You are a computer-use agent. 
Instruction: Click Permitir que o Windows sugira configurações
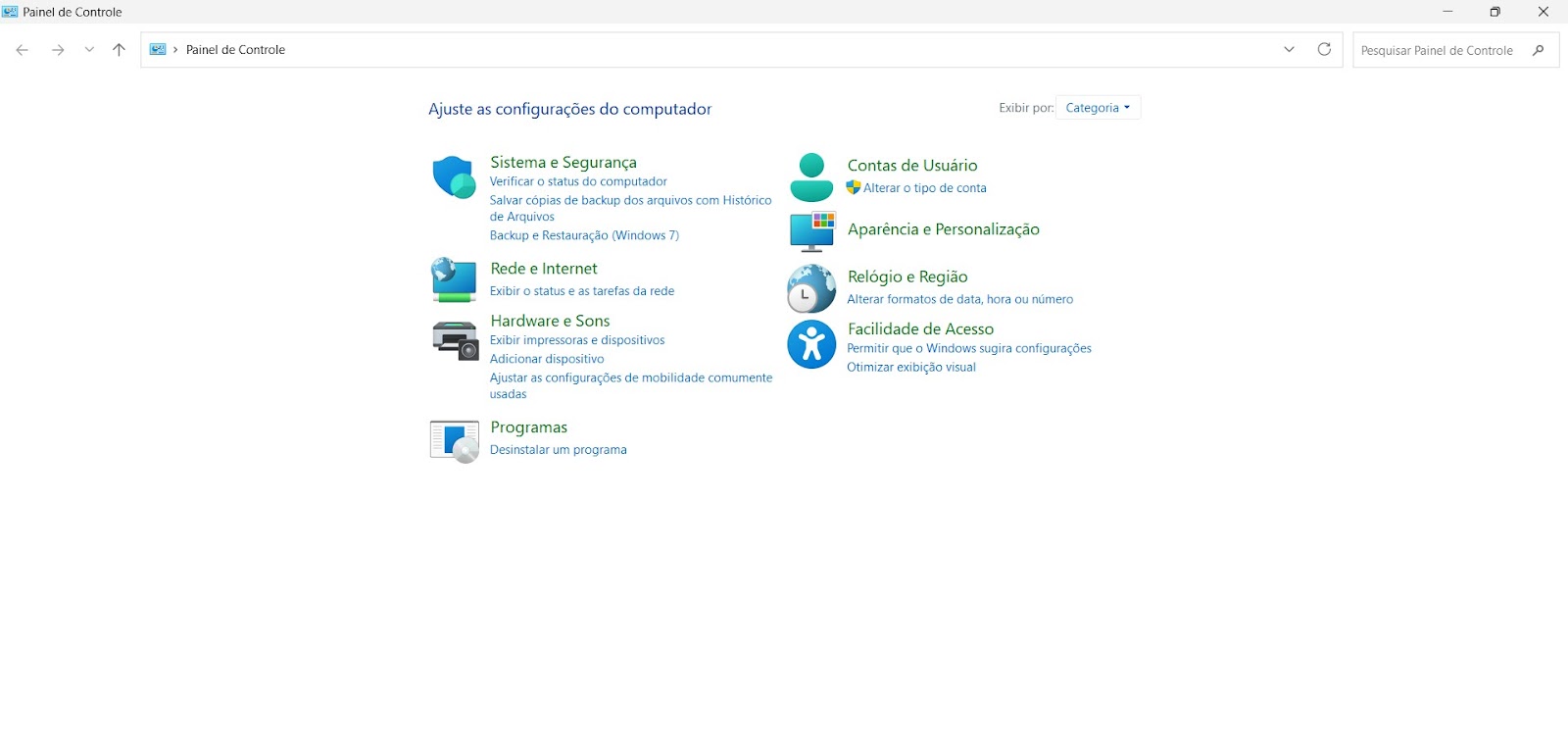click(x=969, y=348)
